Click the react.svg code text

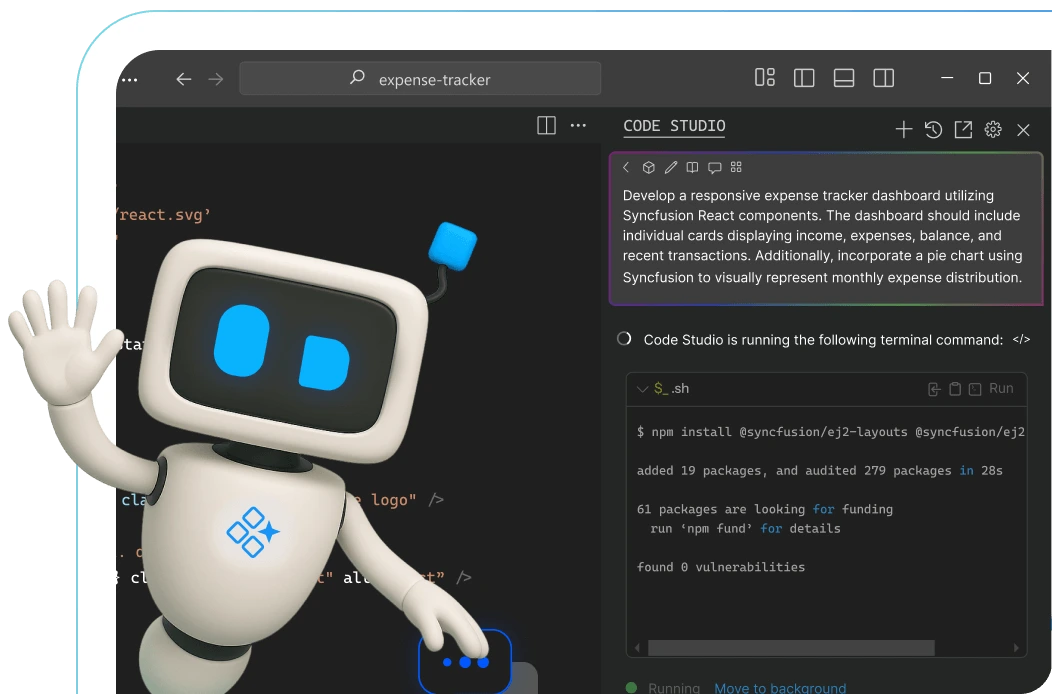tap(164, 215)
